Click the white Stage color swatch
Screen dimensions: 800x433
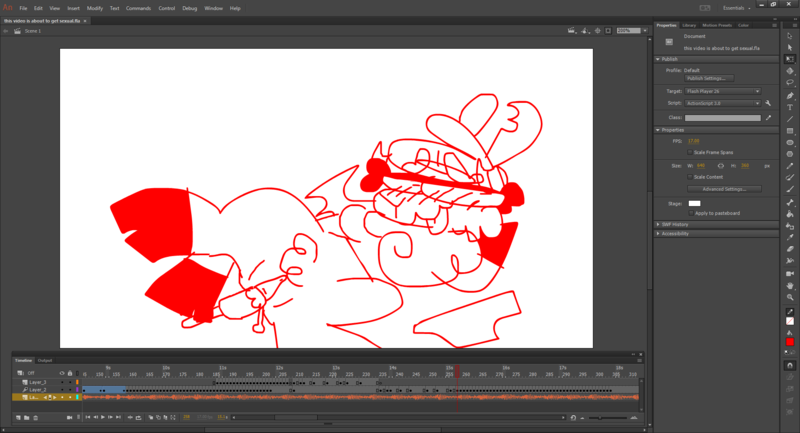tap(695, 204)
